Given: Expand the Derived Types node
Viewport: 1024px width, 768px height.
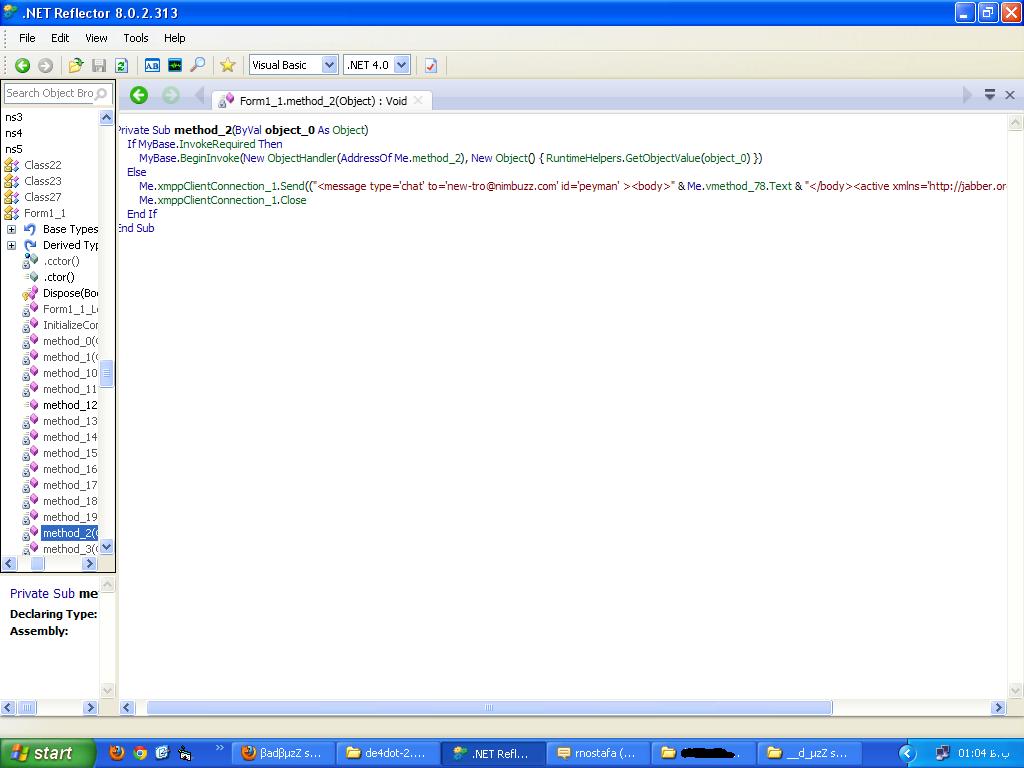Looking at the screenshot, I should [12, 246].
